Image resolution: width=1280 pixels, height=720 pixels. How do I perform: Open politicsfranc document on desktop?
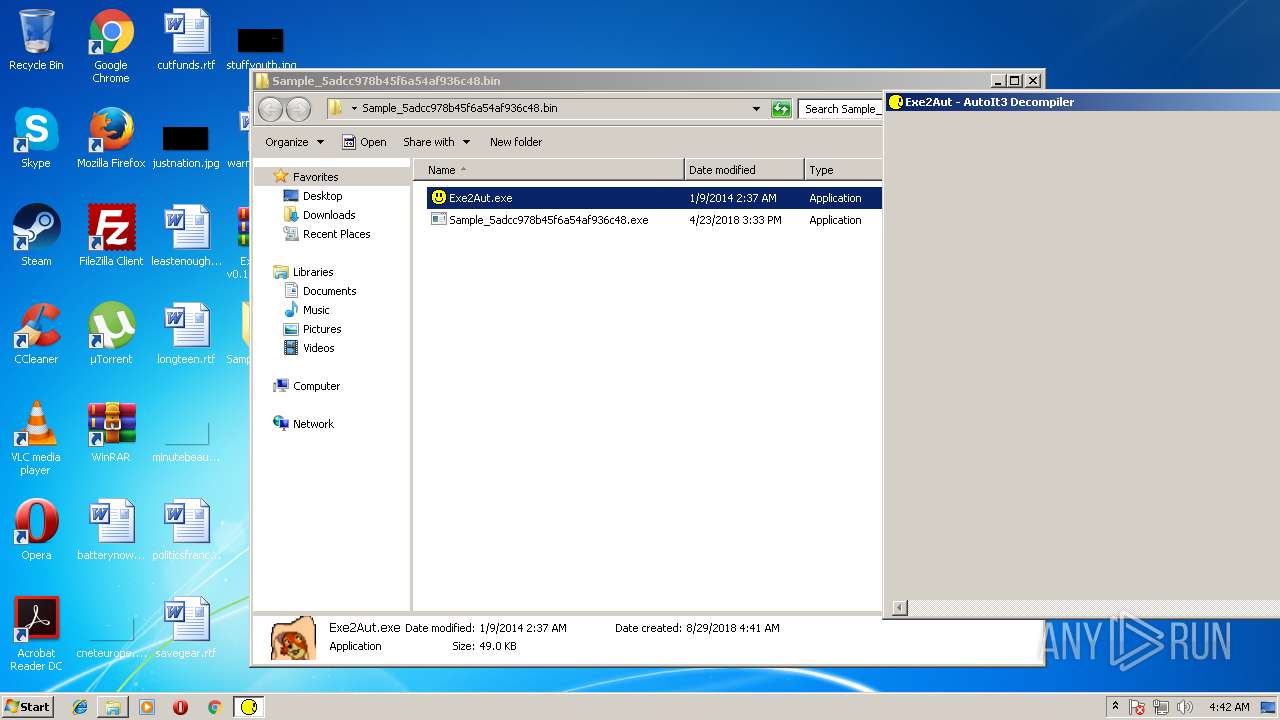pos(186,530)
